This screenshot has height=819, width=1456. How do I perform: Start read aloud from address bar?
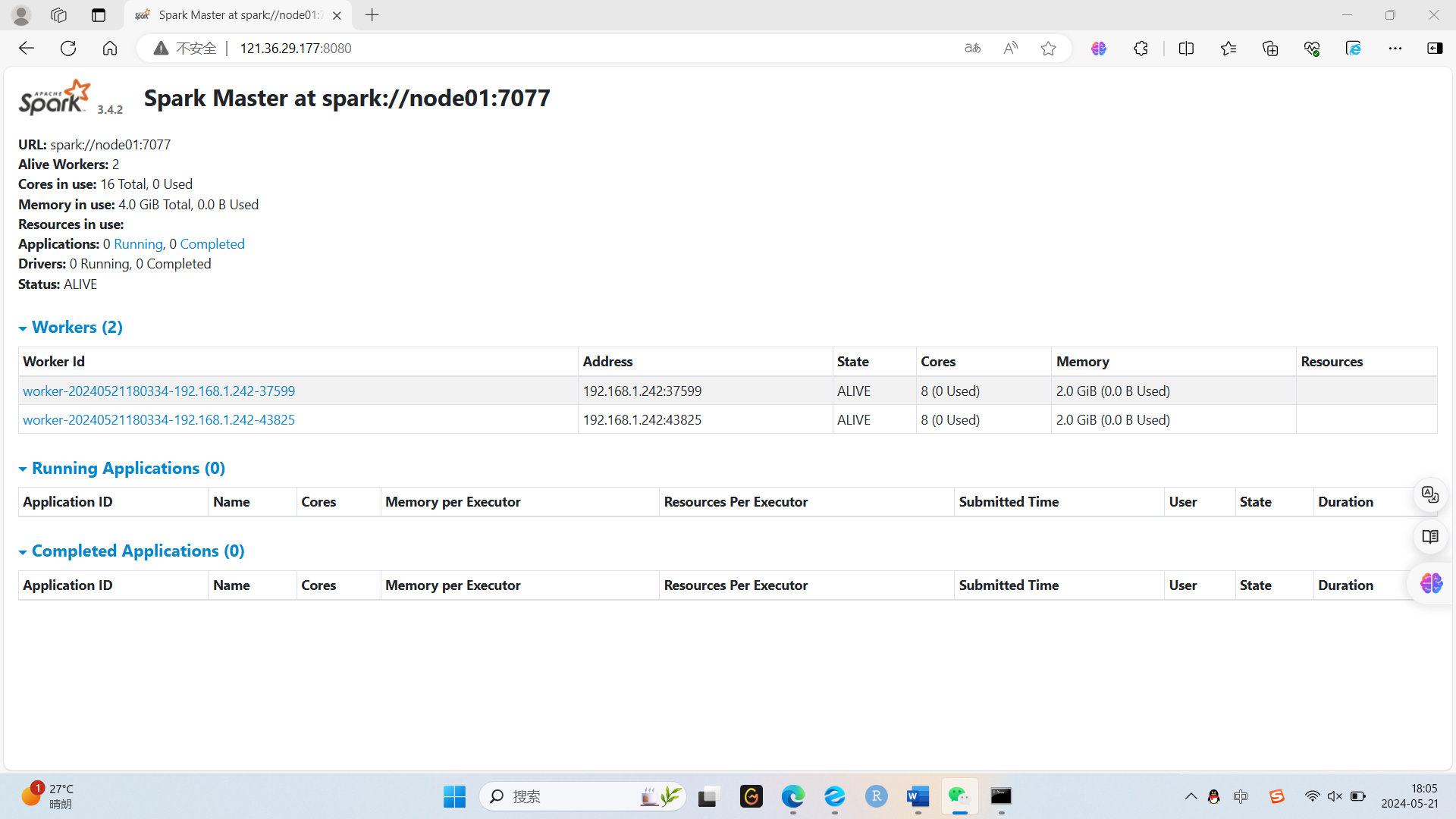click(x=1011, y=49)
